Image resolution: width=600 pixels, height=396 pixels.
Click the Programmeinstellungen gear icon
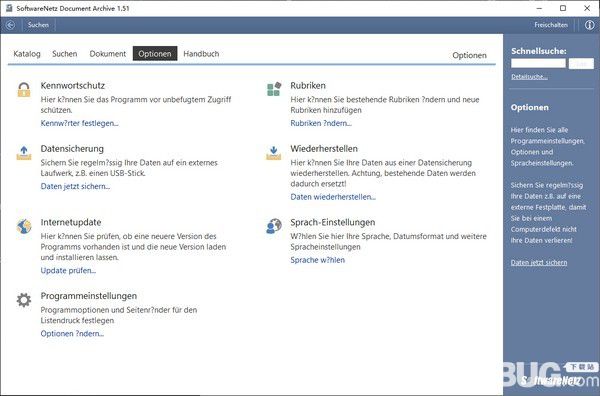pos(24,300)
